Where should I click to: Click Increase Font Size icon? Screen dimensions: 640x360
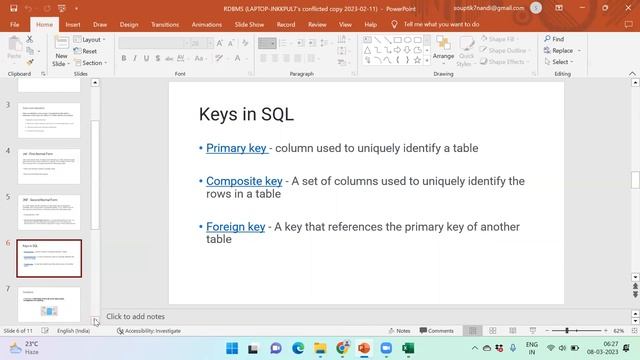[x=220, y=43]
